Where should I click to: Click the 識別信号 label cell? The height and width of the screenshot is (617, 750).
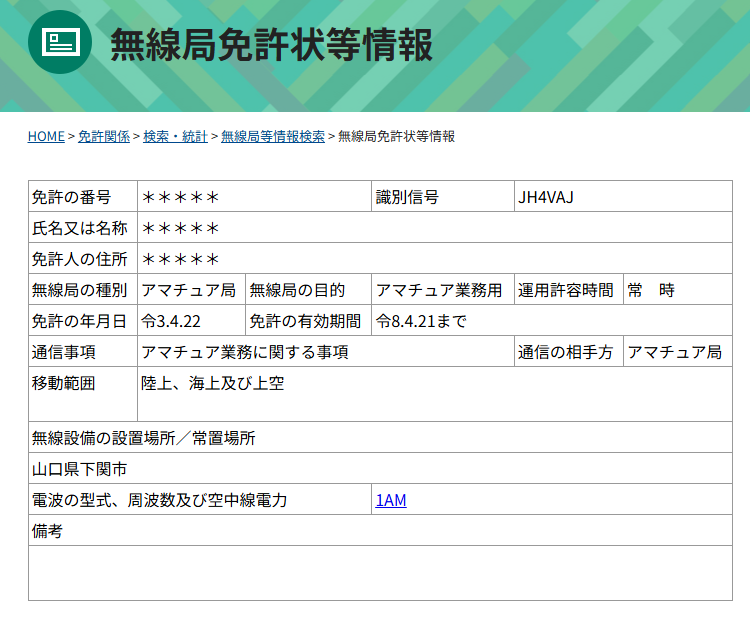[x=407, y=197]
